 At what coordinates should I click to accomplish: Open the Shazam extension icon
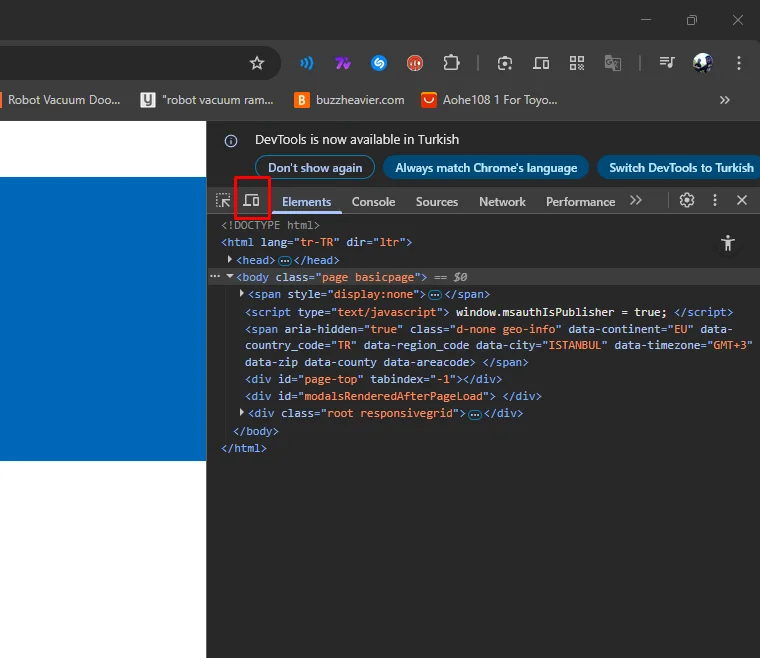pyautogui.click(x=379, y=63)
